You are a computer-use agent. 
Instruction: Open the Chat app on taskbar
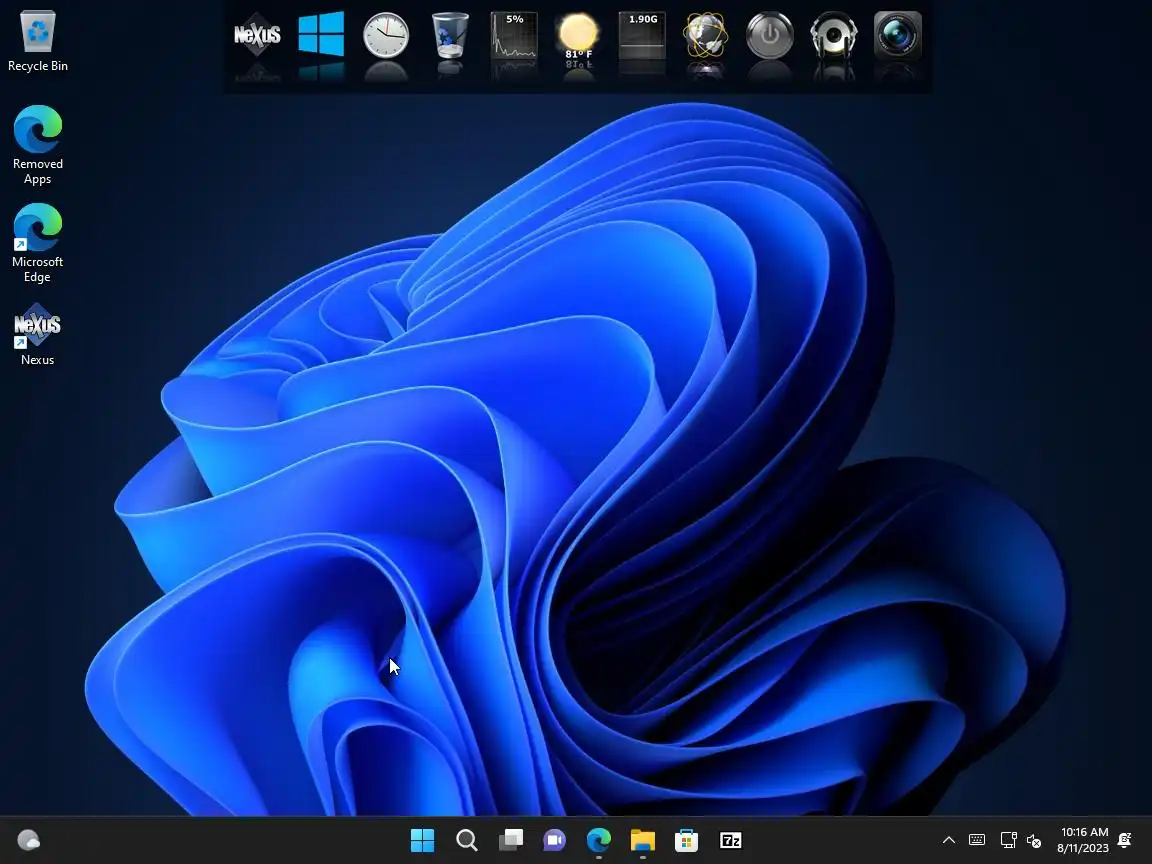point(555,840)
